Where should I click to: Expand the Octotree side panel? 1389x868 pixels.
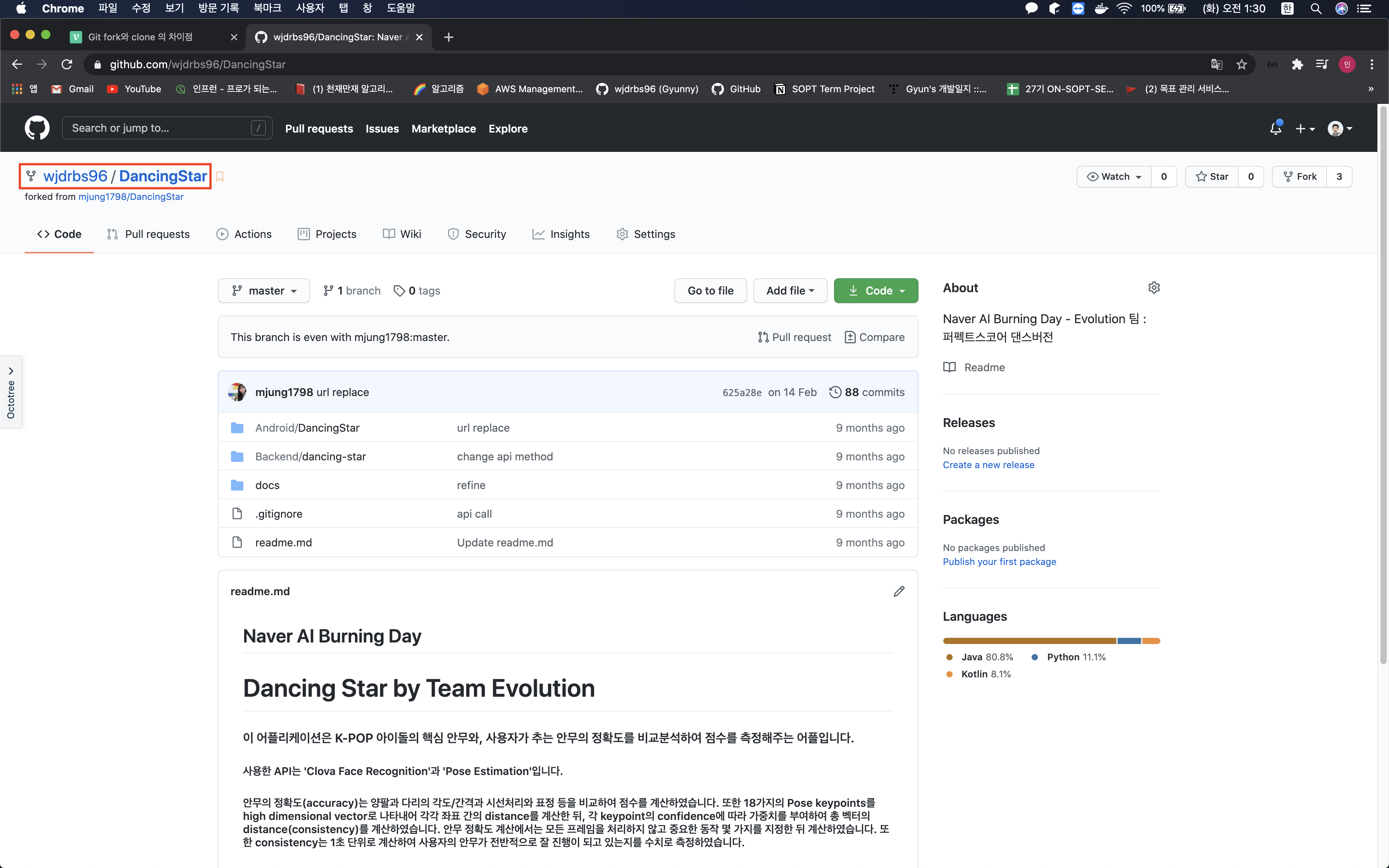pos(11,392)
